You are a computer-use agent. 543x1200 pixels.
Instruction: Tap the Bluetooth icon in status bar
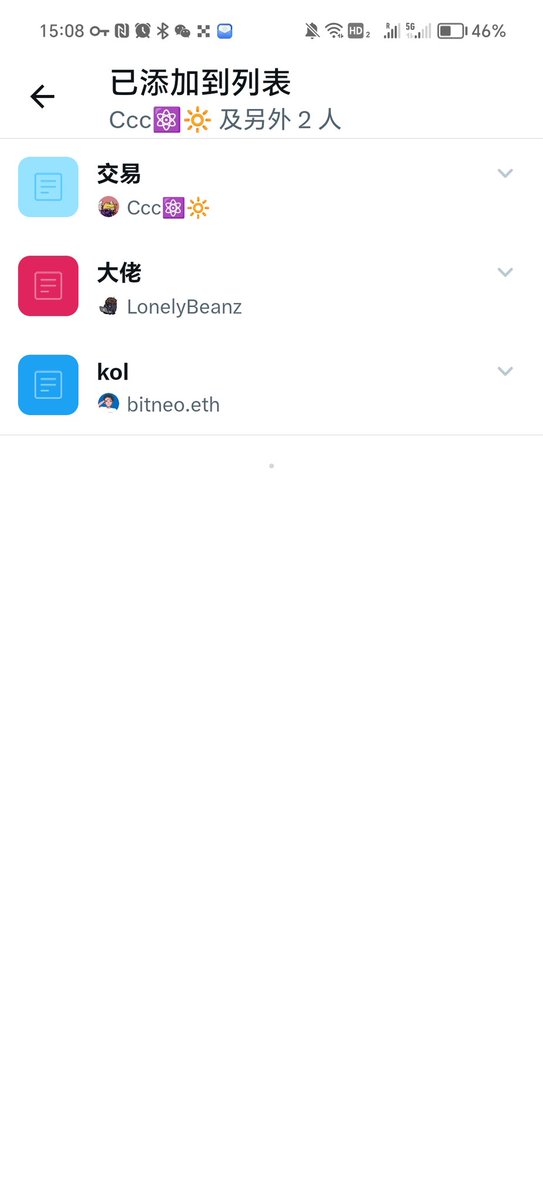162,31
